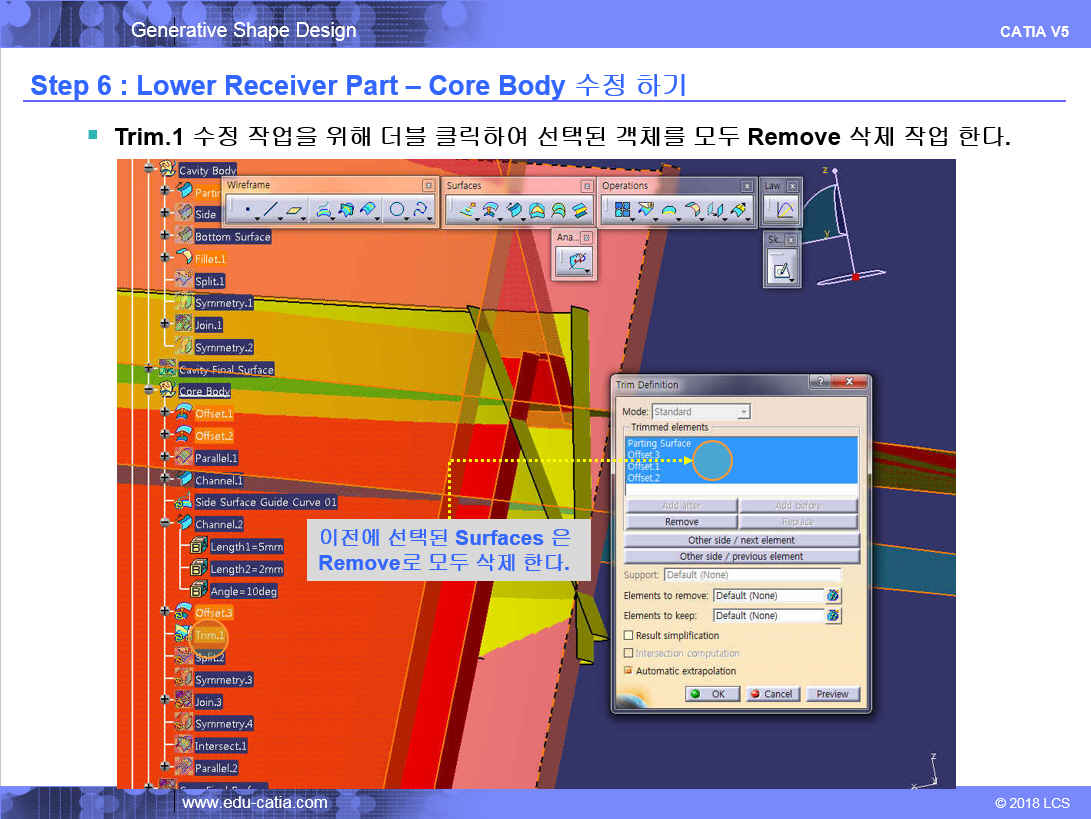The image size is (1091, 819).
Task: Click the icon beside Elements to keep field
Action: tap(833, 616)
